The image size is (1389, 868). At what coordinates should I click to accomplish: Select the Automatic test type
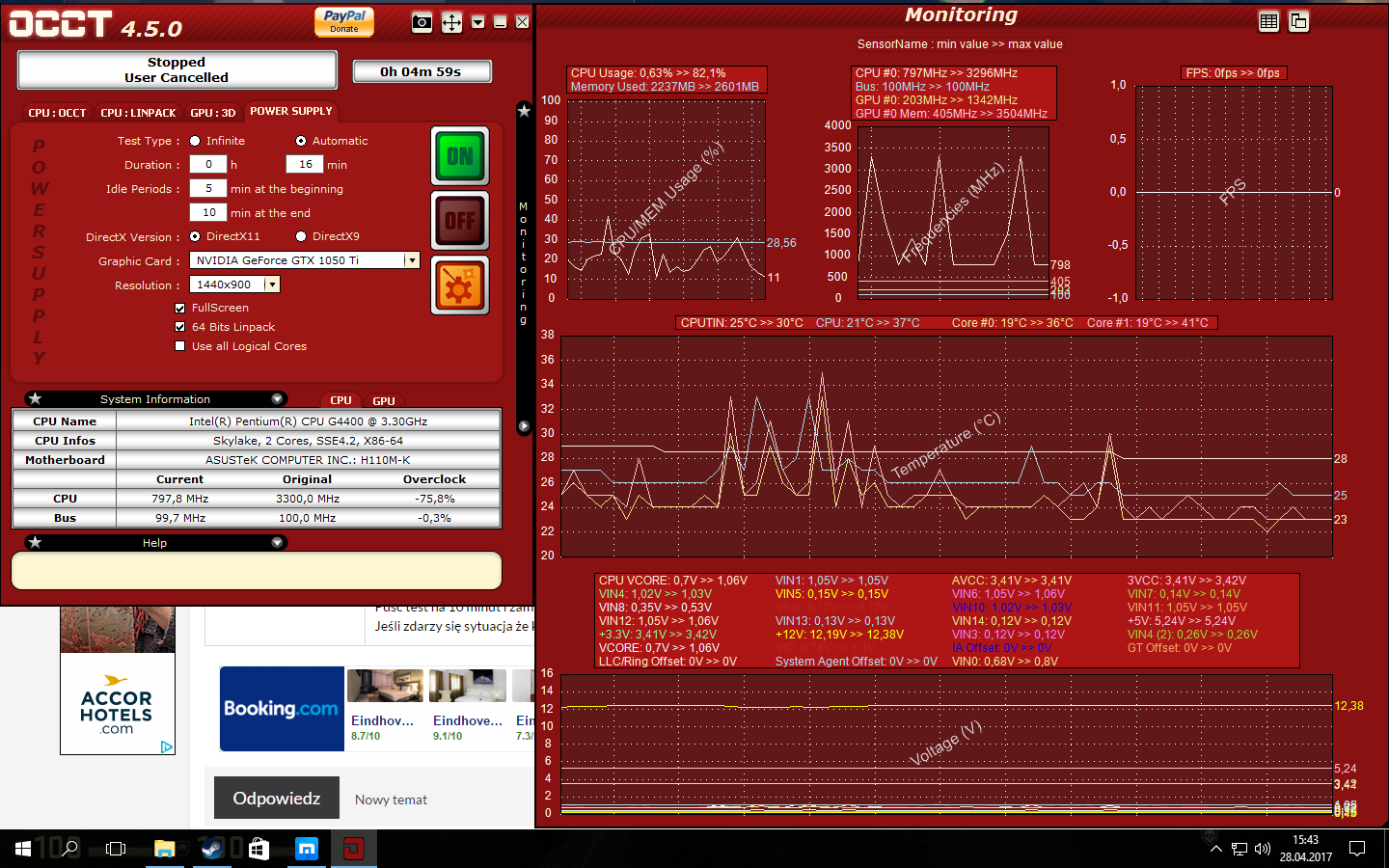[301, 141]
